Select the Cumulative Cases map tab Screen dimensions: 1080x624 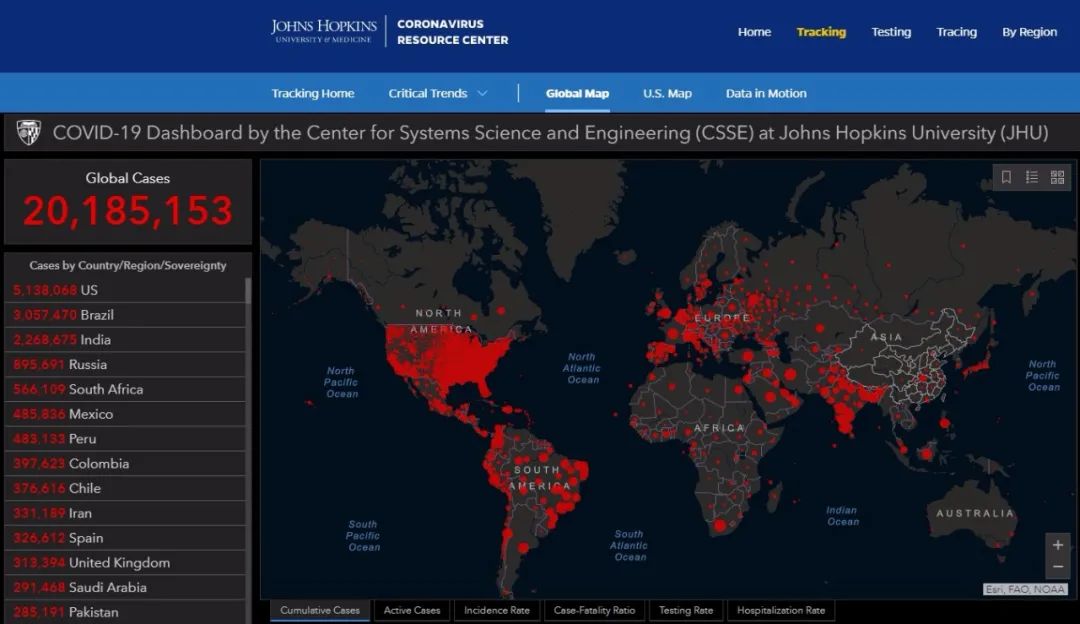tap(320, 610)
